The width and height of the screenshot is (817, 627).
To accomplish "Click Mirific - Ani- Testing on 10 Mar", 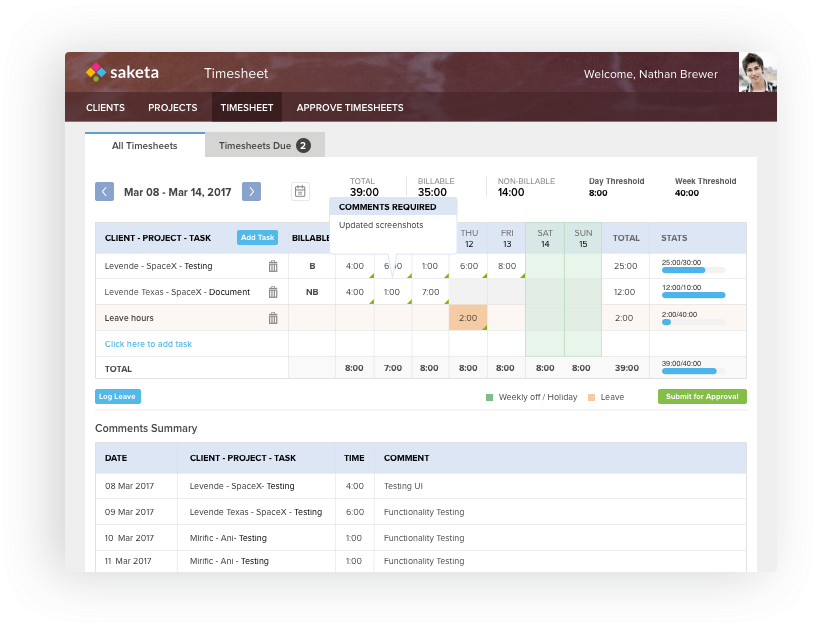I will pos(228,538).
